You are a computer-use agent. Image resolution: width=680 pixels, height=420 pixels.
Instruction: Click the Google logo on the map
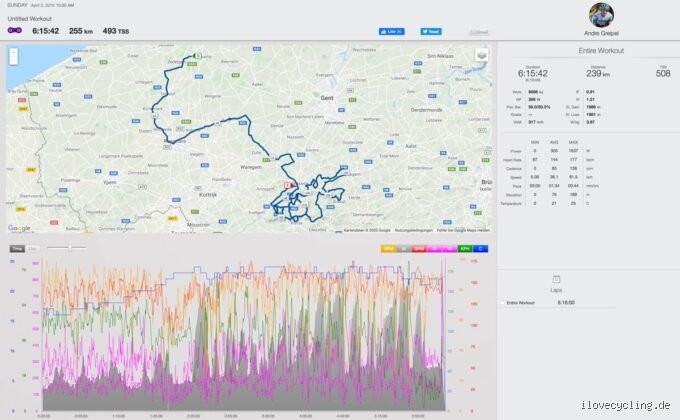pyautogui.click(x=19, y=228)
